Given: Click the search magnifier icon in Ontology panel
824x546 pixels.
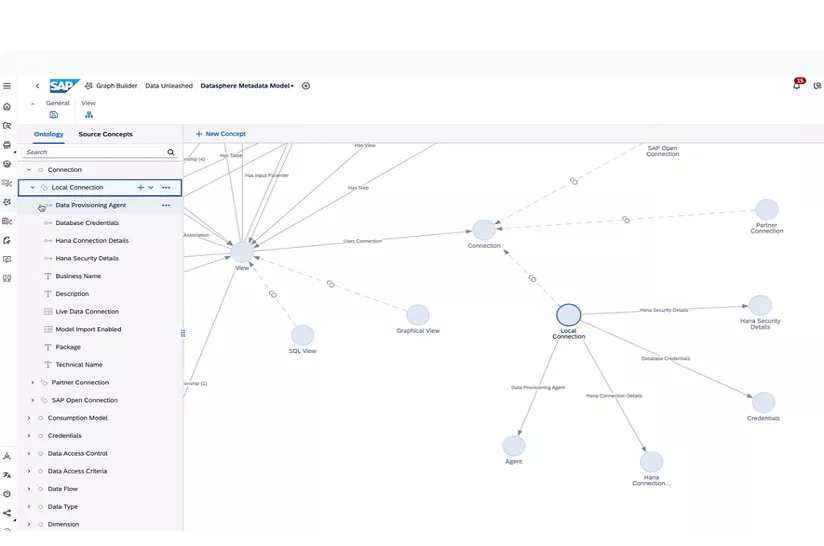Looking at the screenshot, I should coord(171,152).
